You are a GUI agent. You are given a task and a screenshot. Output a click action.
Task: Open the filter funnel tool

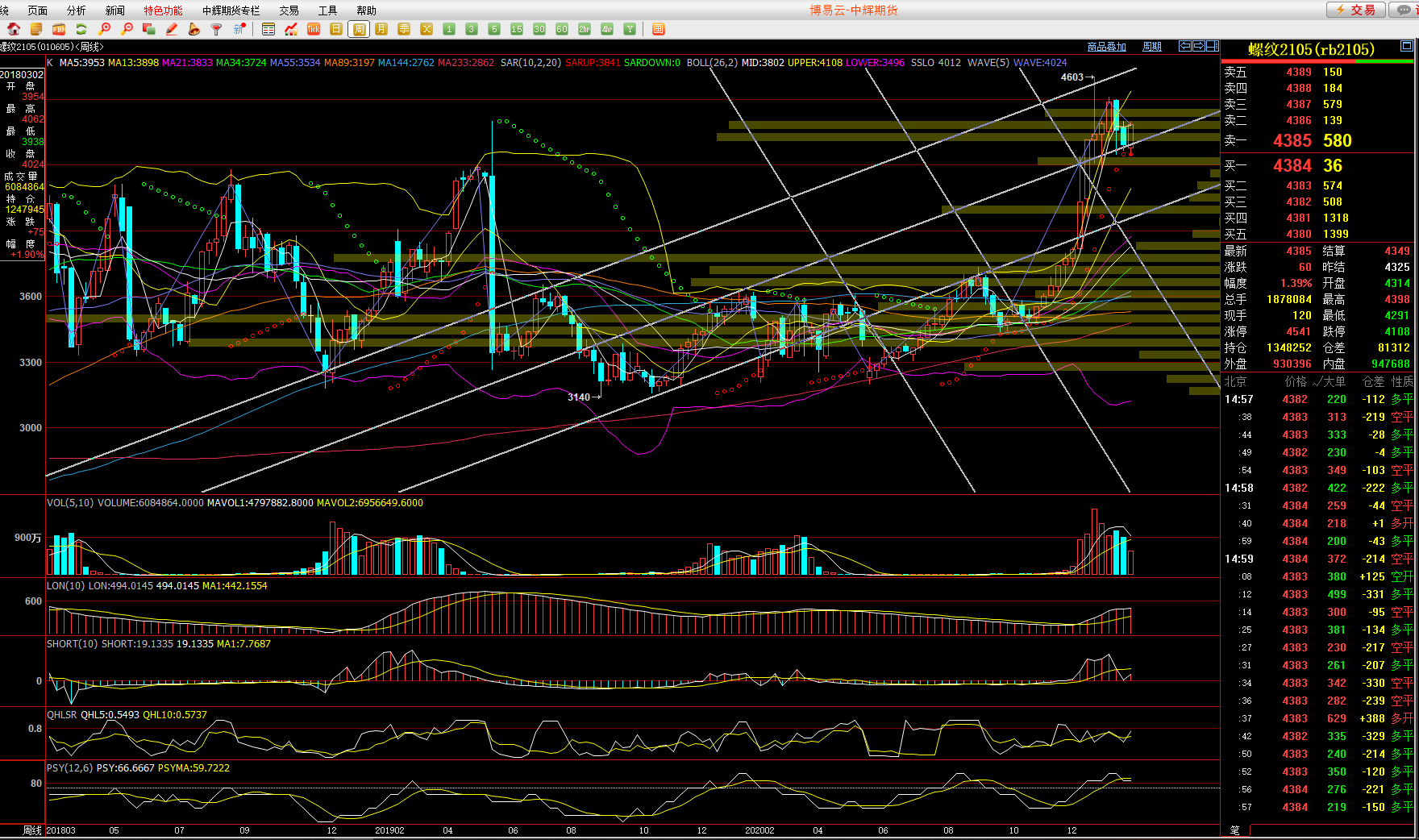pos(217,29)
